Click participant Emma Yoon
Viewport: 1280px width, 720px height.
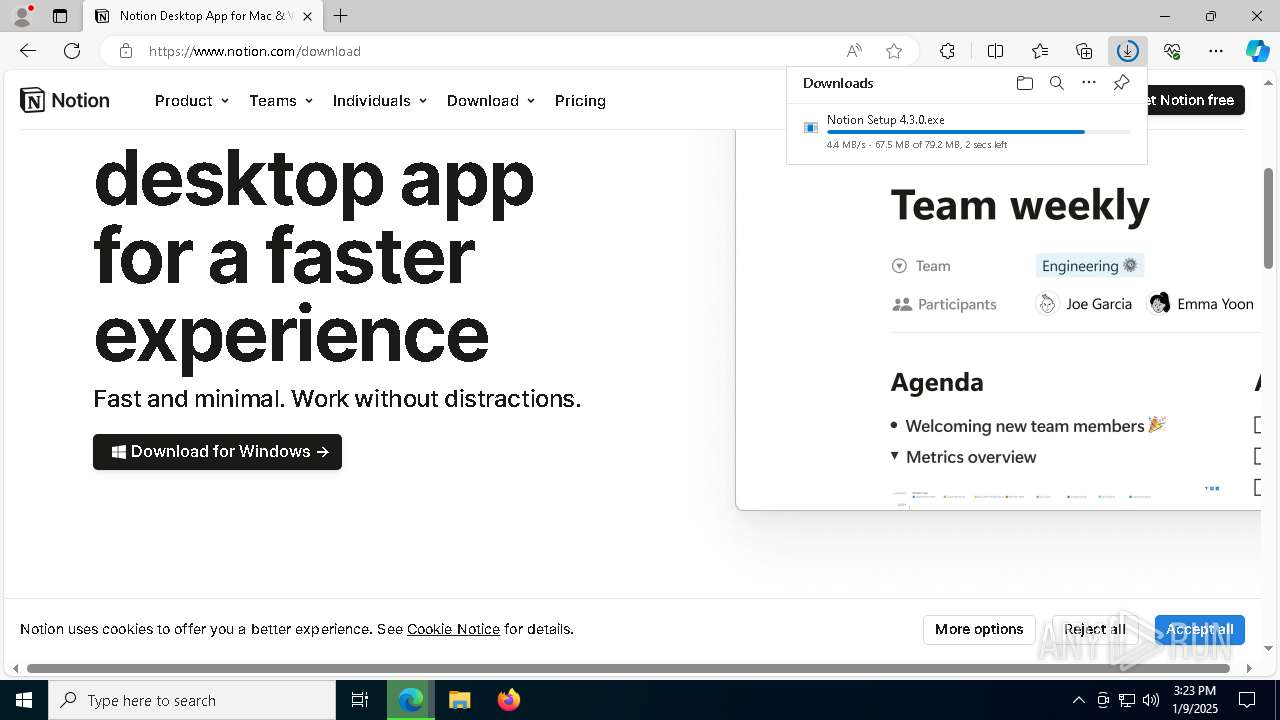[1201, 304]
